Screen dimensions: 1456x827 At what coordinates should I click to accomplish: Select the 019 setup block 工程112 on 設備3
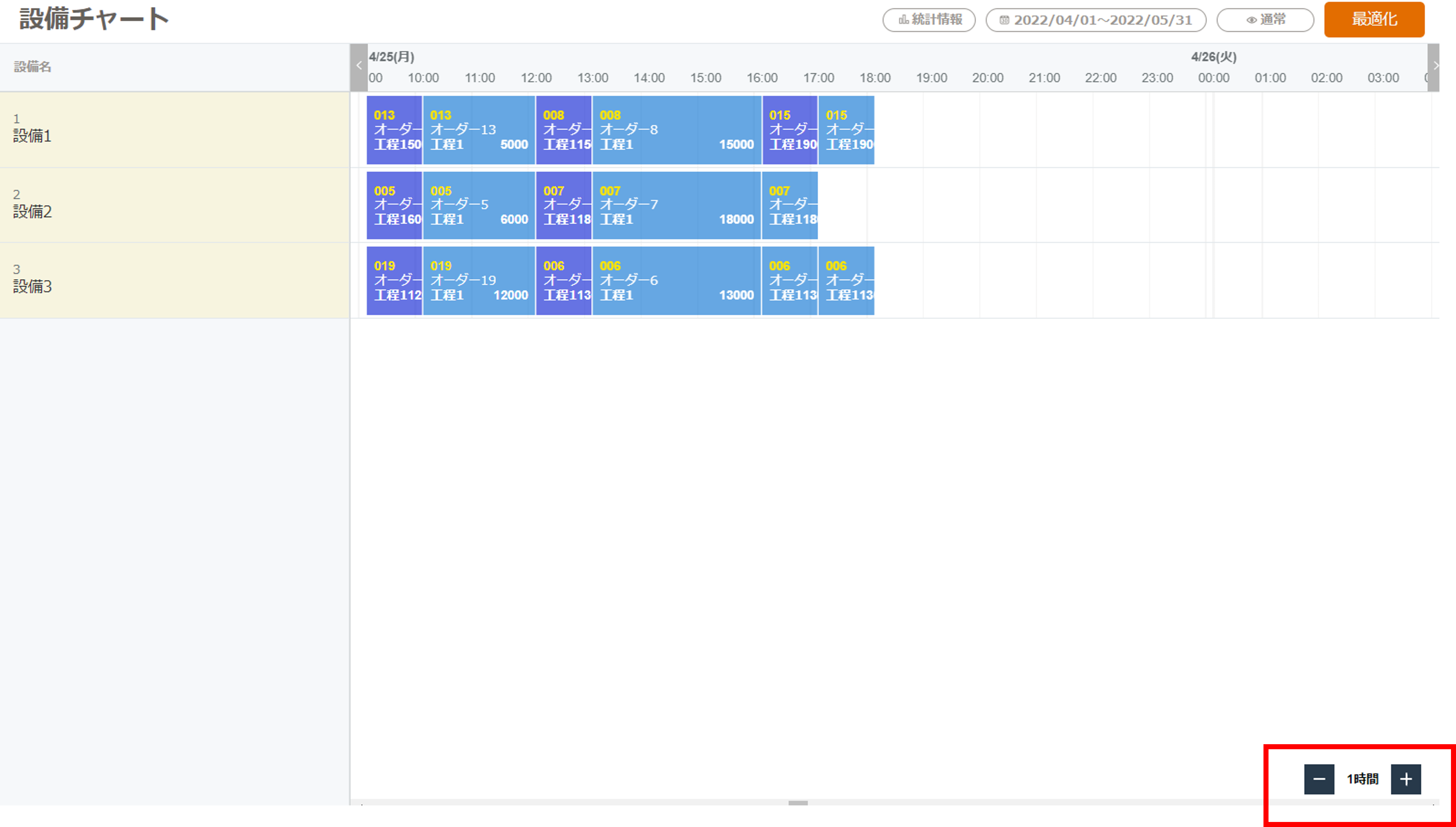click(394, 280)
